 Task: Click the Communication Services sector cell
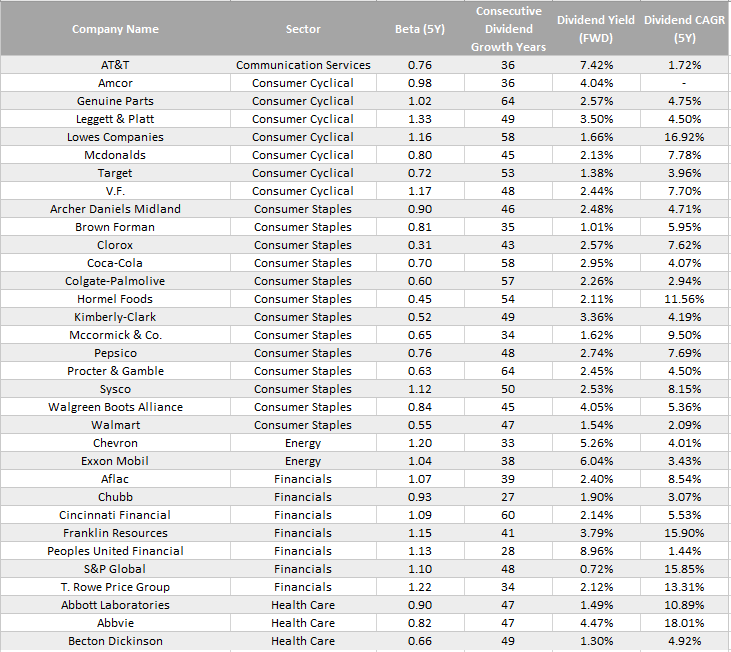pyautogui.click(x=303, y=65)
